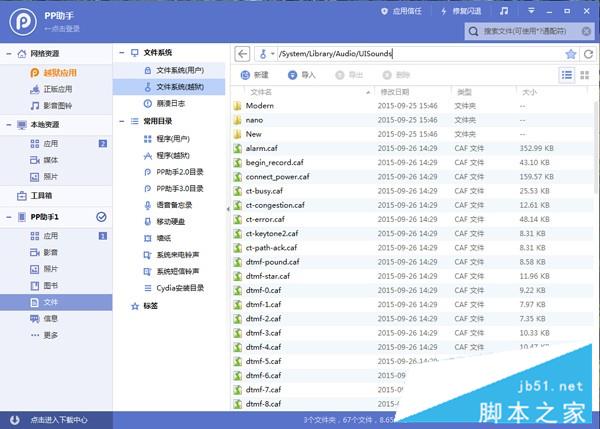Select begin_record.caf file
600x429 pixels.
click(412, 163)
